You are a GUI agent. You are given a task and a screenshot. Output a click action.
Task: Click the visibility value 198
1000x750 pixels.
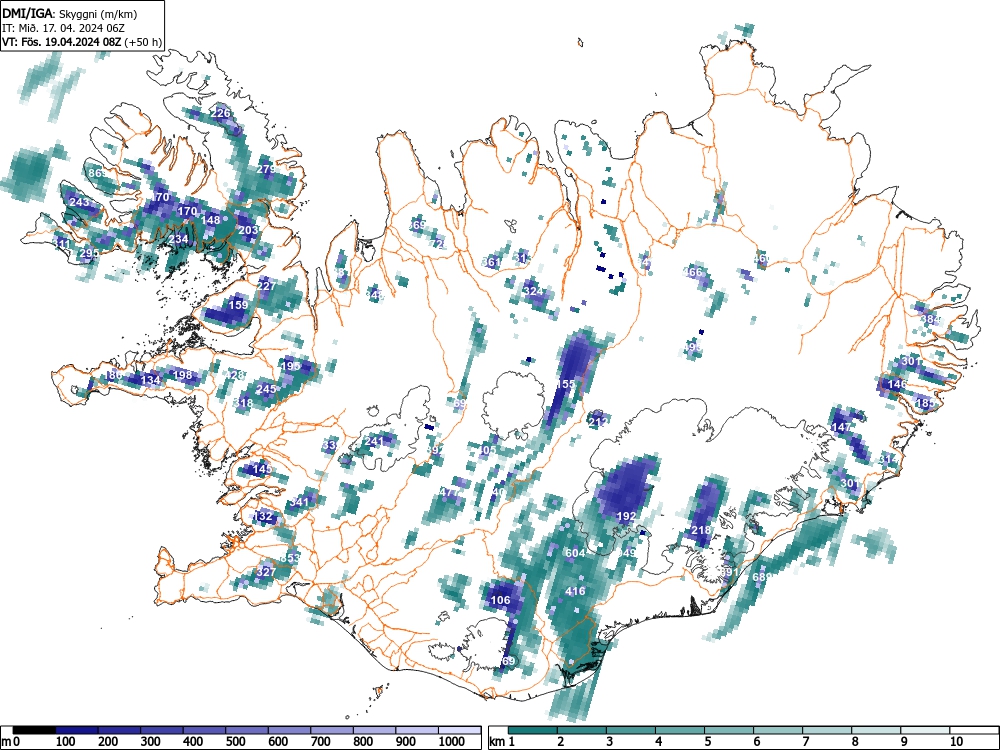coord(183,374)
